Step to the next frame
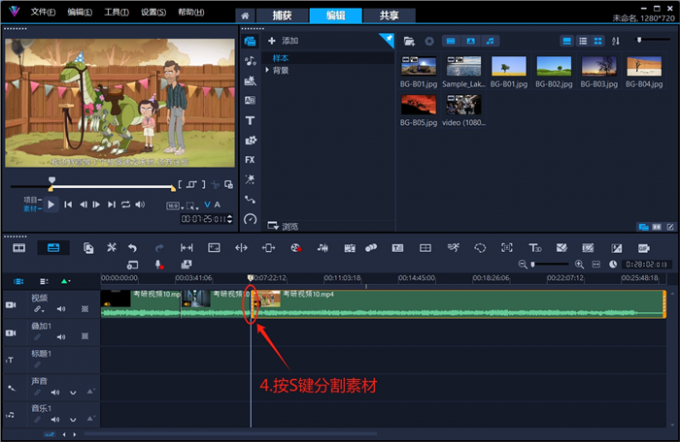The width and height of the screenshot is (680, 442). (x=96, y=204)
